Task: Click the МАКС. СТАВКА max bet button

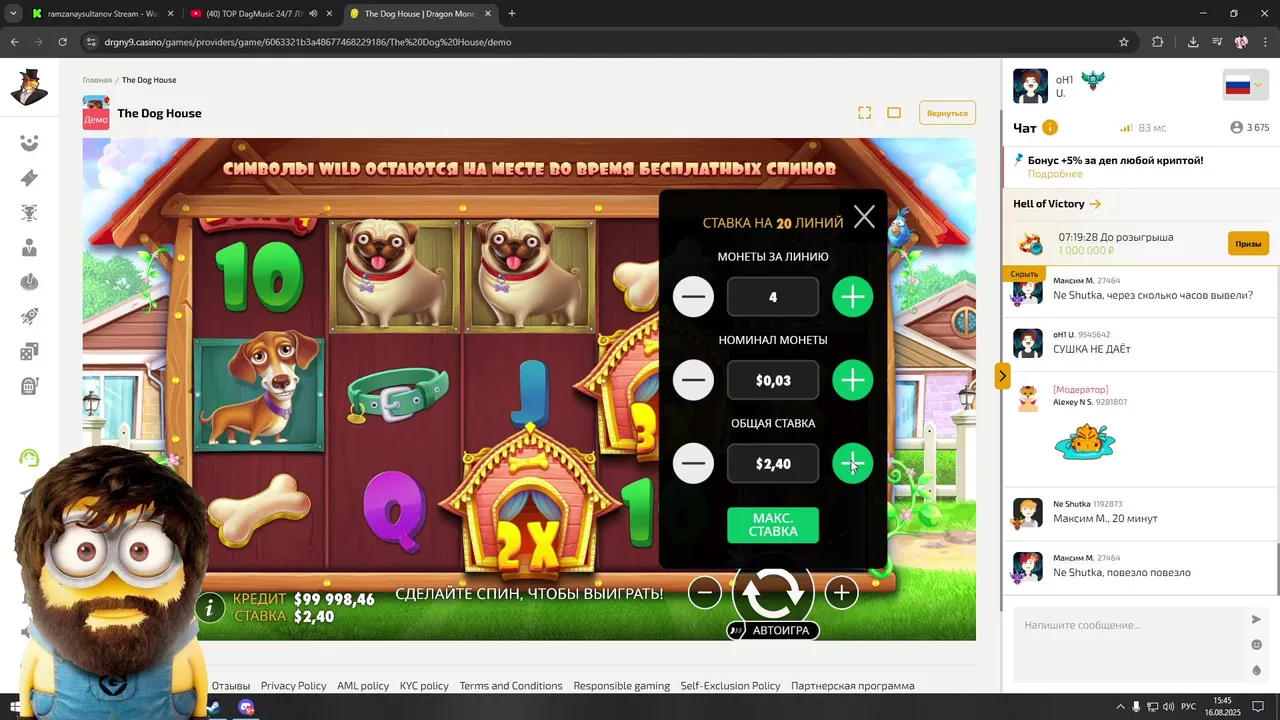Action: [x=773, y=525]
